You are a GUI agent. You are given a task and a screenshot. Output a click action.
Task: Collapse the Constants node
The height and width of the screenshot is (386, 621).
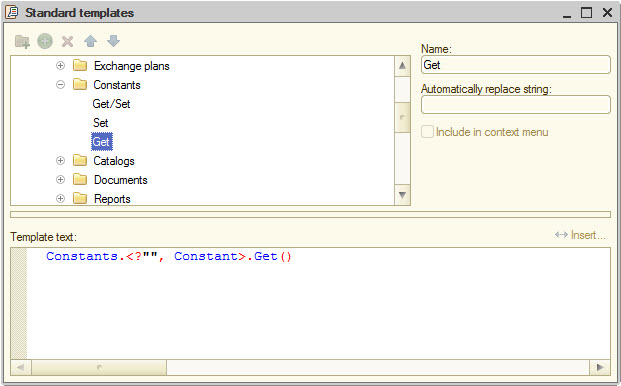[x=60, y=84]
